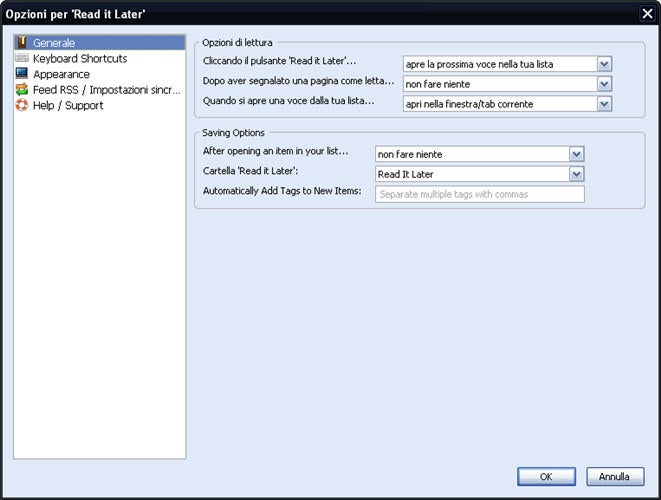The height and width of the screenshot is (500, 661).
Task: Click label 'Quando si apre una voce dalla tua lista...'
Action: [x=289, y=101]
